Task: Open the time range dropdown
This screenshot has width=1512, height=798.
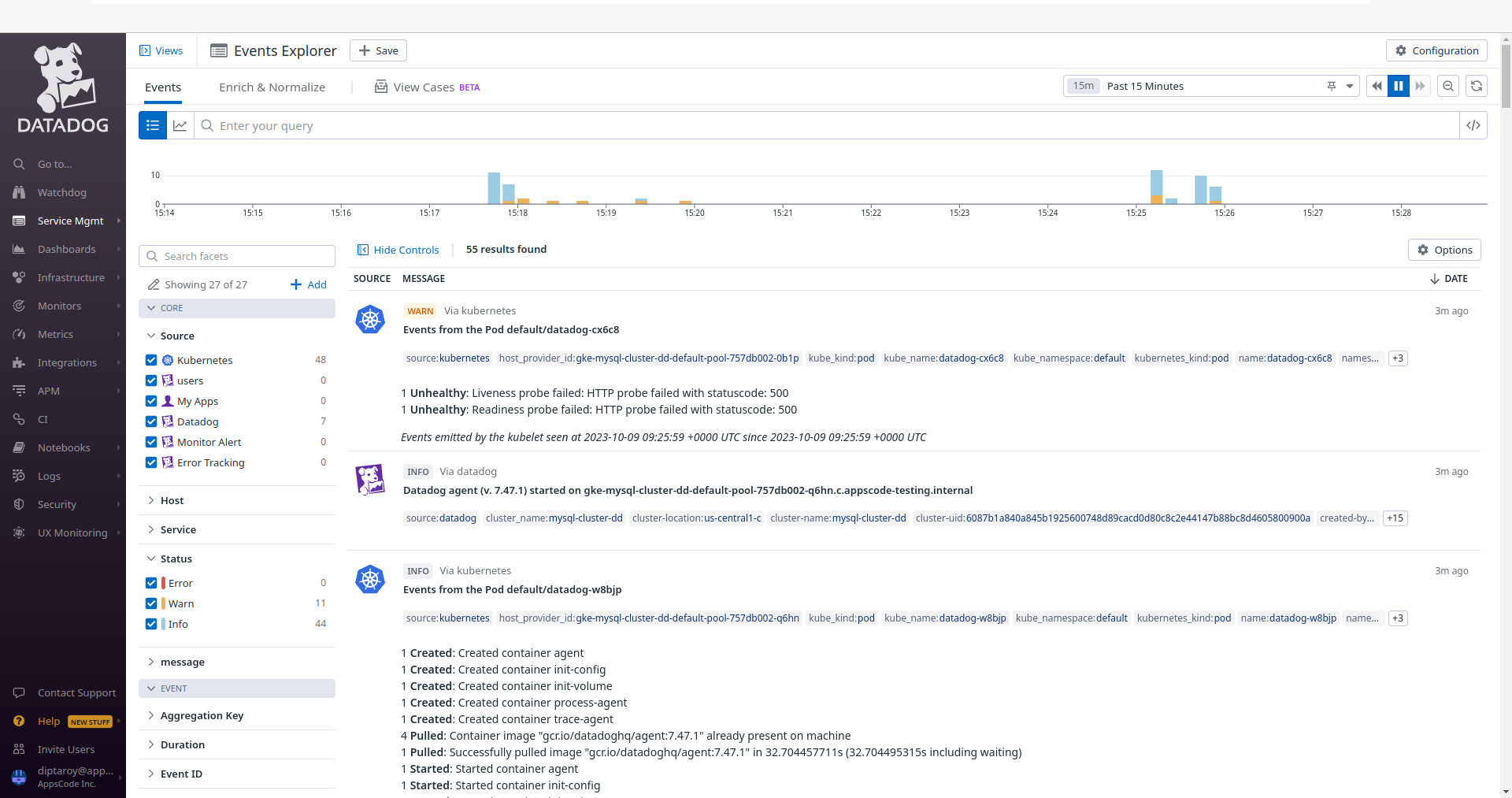Action: click(x=1350, y=86)
